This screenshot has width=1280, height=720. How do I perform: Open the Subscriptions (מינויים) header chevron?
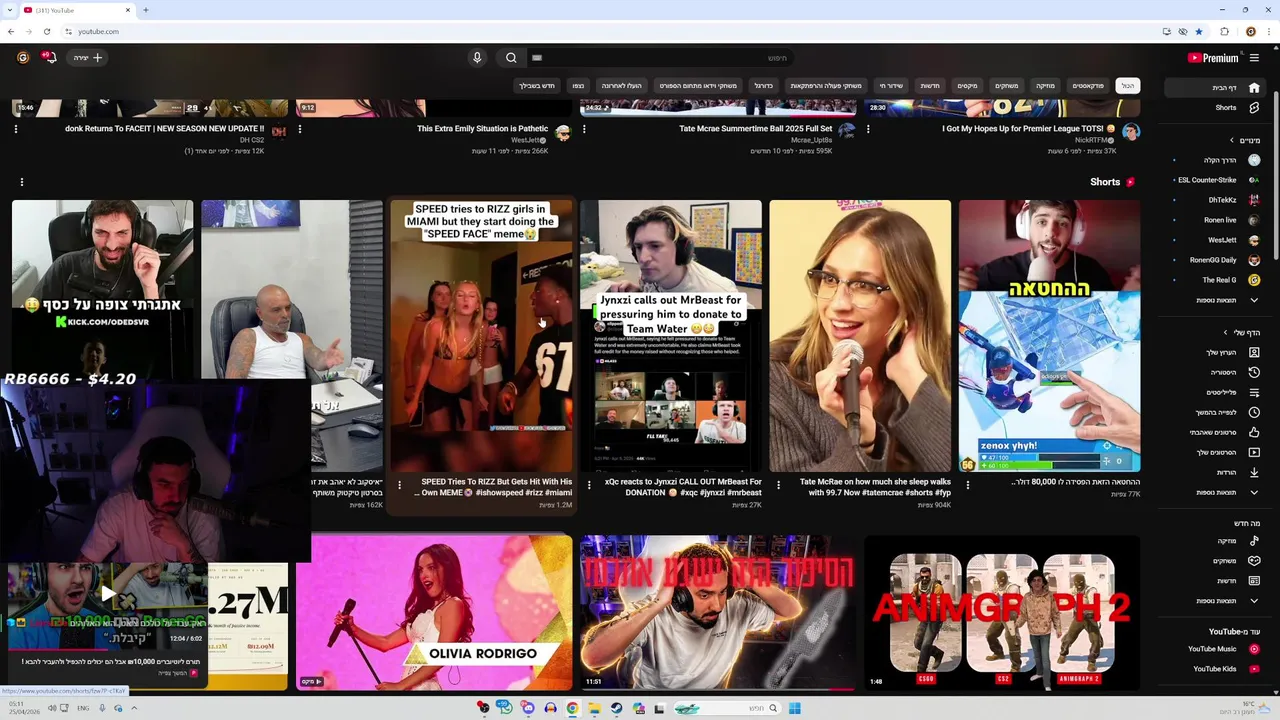1231,141
